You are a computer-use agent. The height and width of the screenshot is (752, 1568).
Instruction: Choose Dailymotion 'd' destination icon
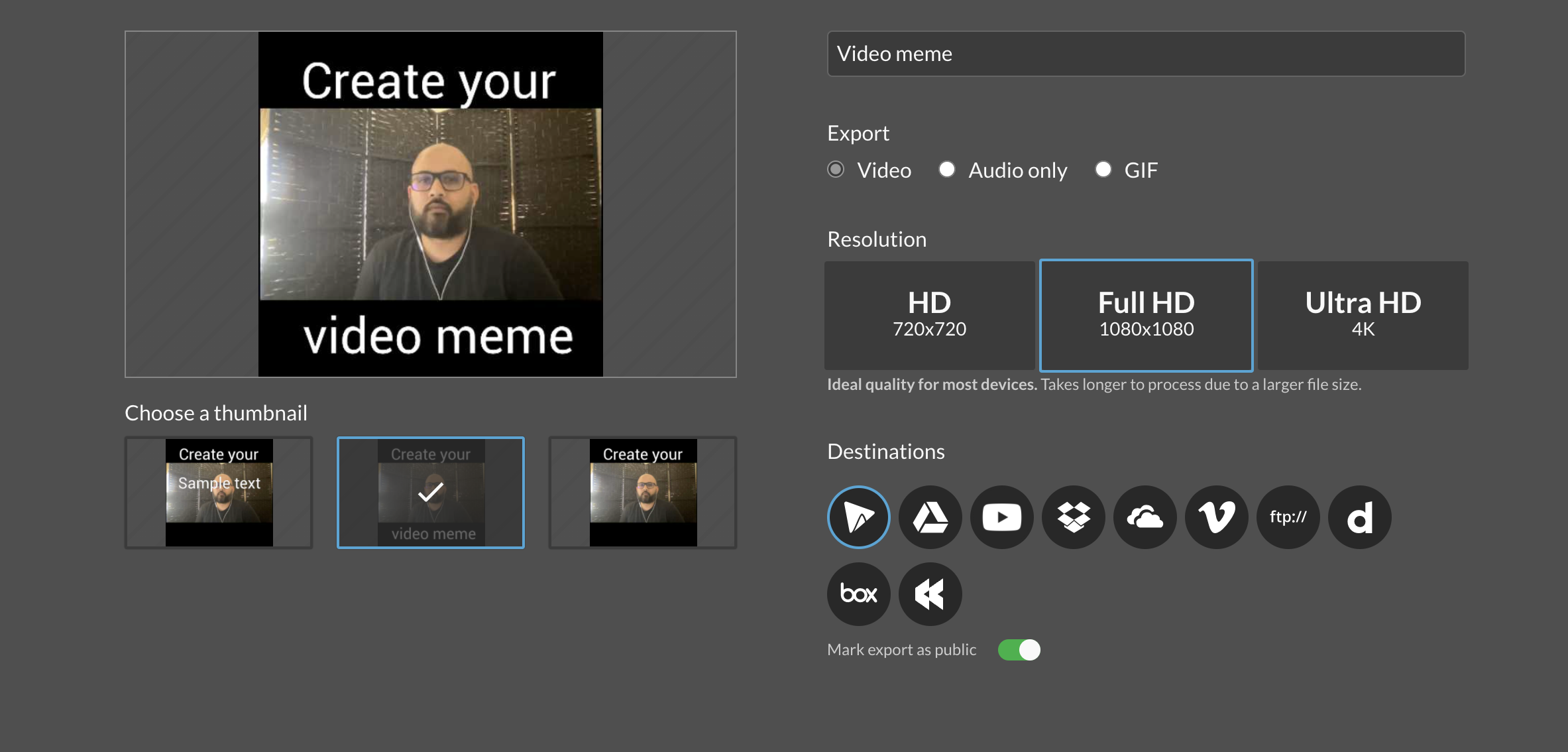(1359, 517)
